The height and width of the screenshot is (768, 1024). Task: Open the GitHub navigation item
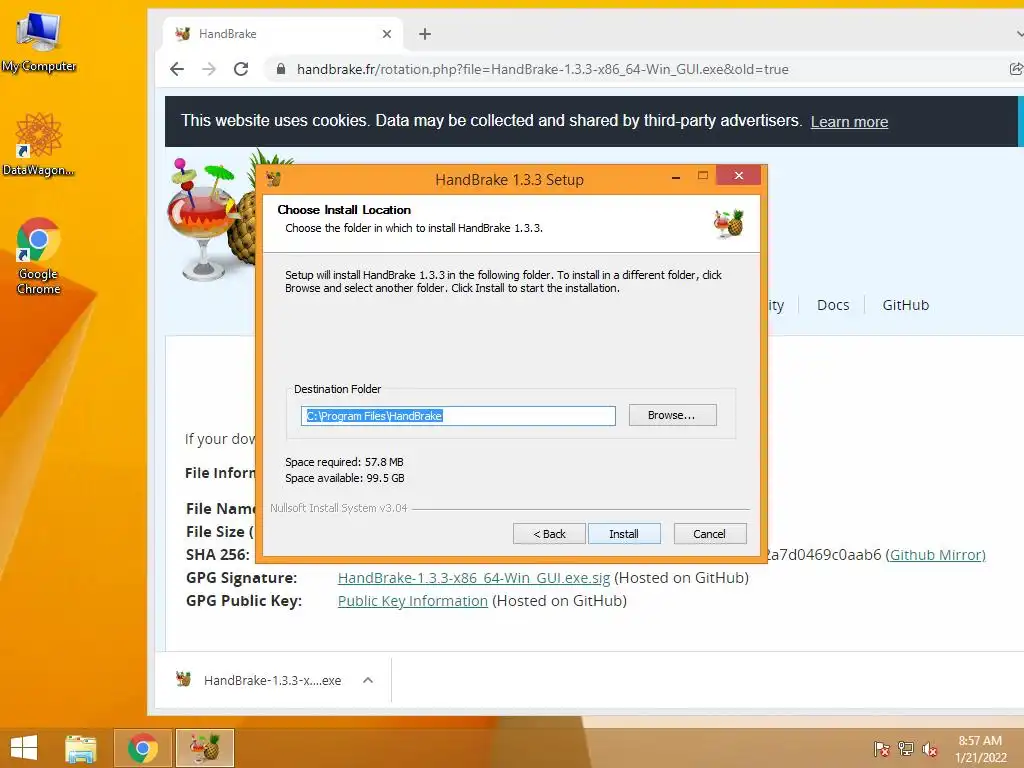click(x=905, y=305)
